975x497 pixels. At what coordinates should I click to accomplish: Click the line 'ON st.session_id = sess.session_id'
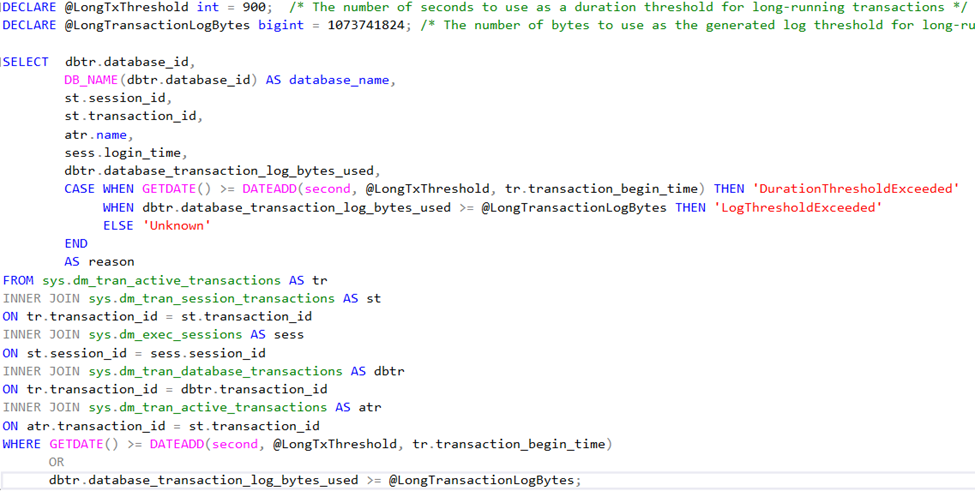click(x=134, y=353)
